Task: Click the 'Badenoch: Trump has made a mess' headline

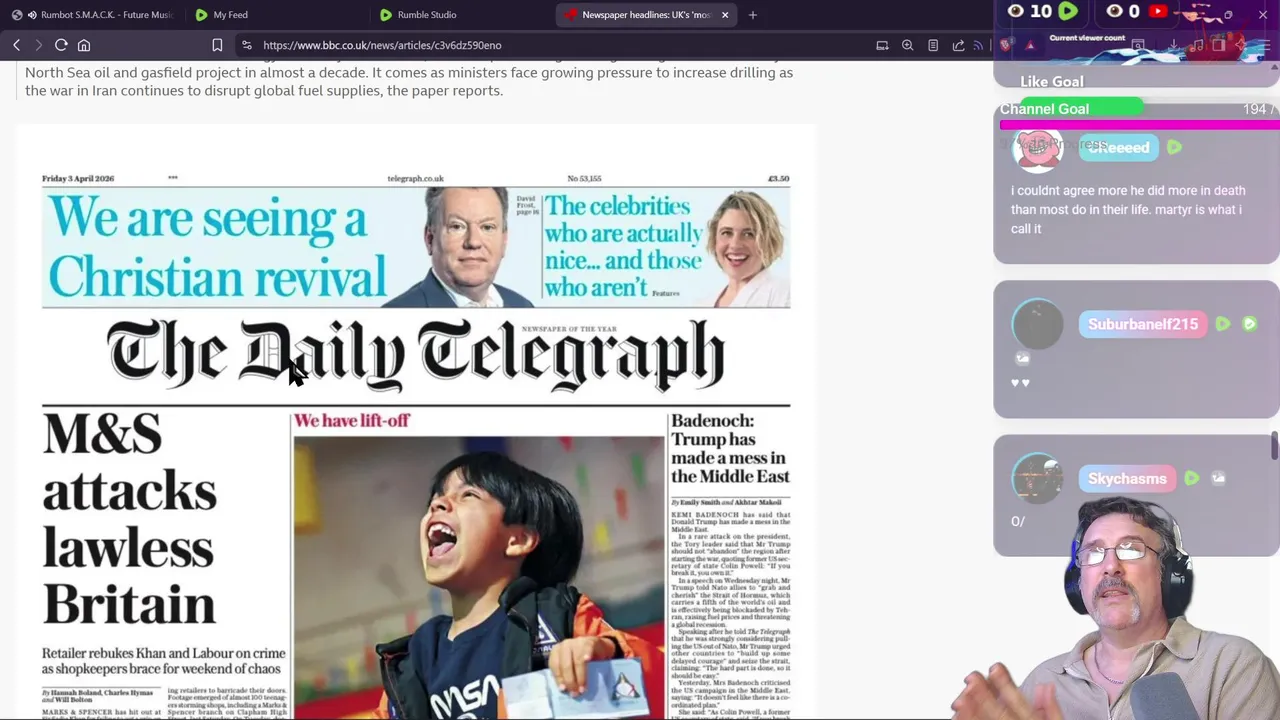Action: coord(730,449)
